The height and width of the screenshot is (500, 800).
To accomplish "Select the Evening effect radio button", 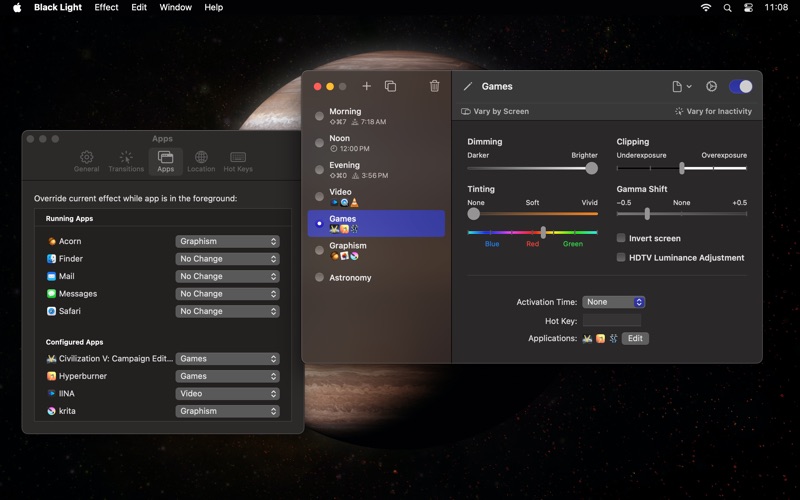I will (319, 169).
